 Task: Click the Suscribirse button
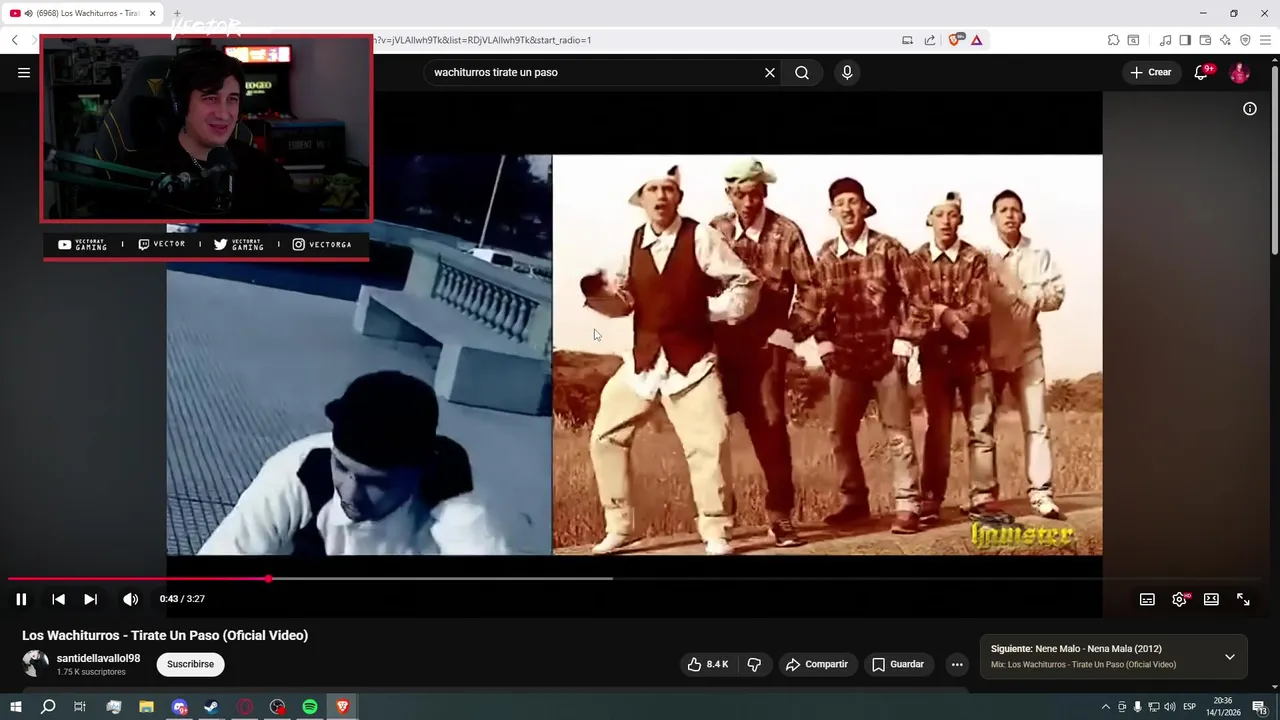190,664
